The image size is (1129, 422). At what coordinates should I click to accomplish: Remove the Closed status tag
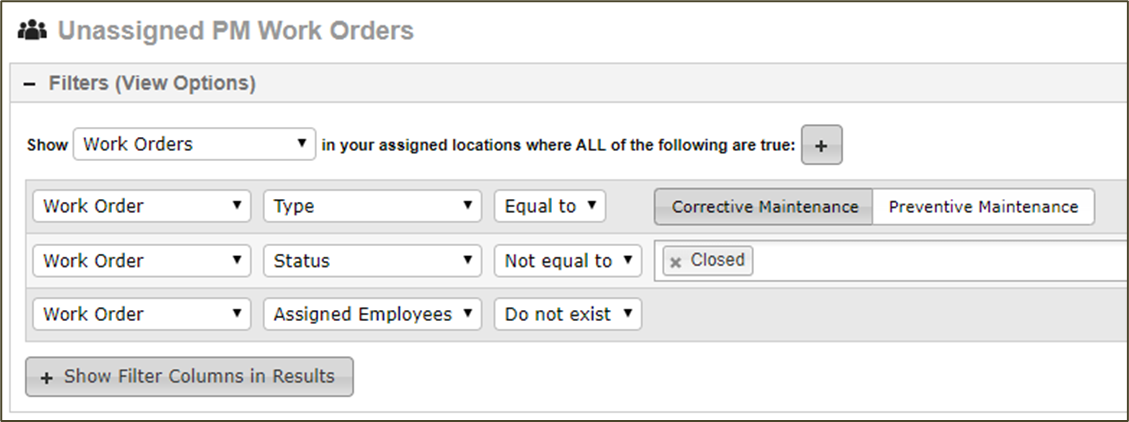click(x=675, y=262)
